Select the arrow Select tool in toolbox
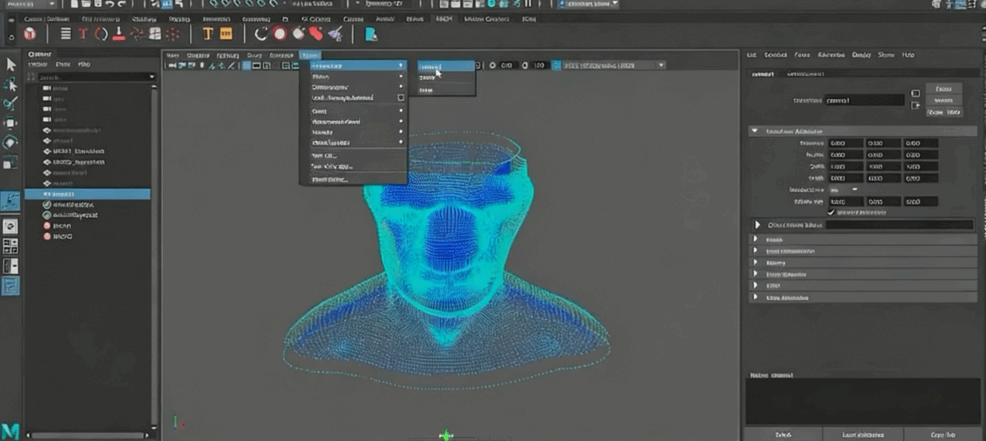 (x=11, y=64)
